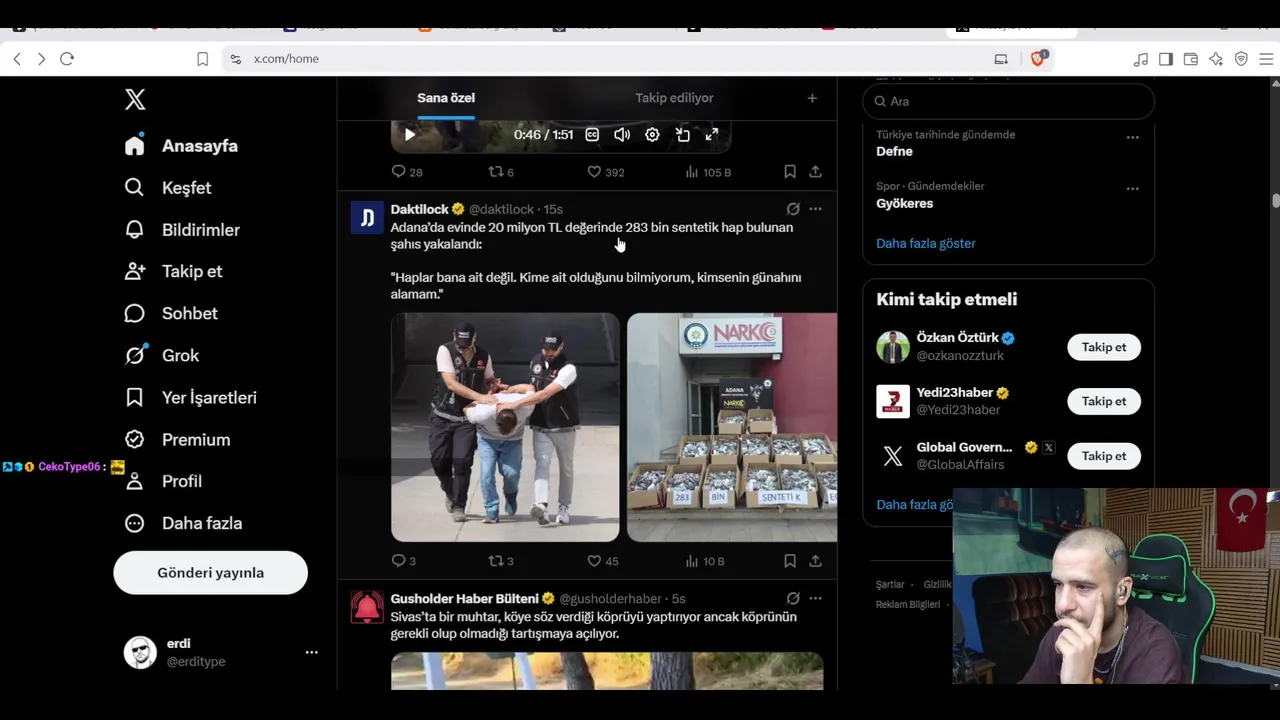Open the NARKO boxes photo

[x=732, y=427]
